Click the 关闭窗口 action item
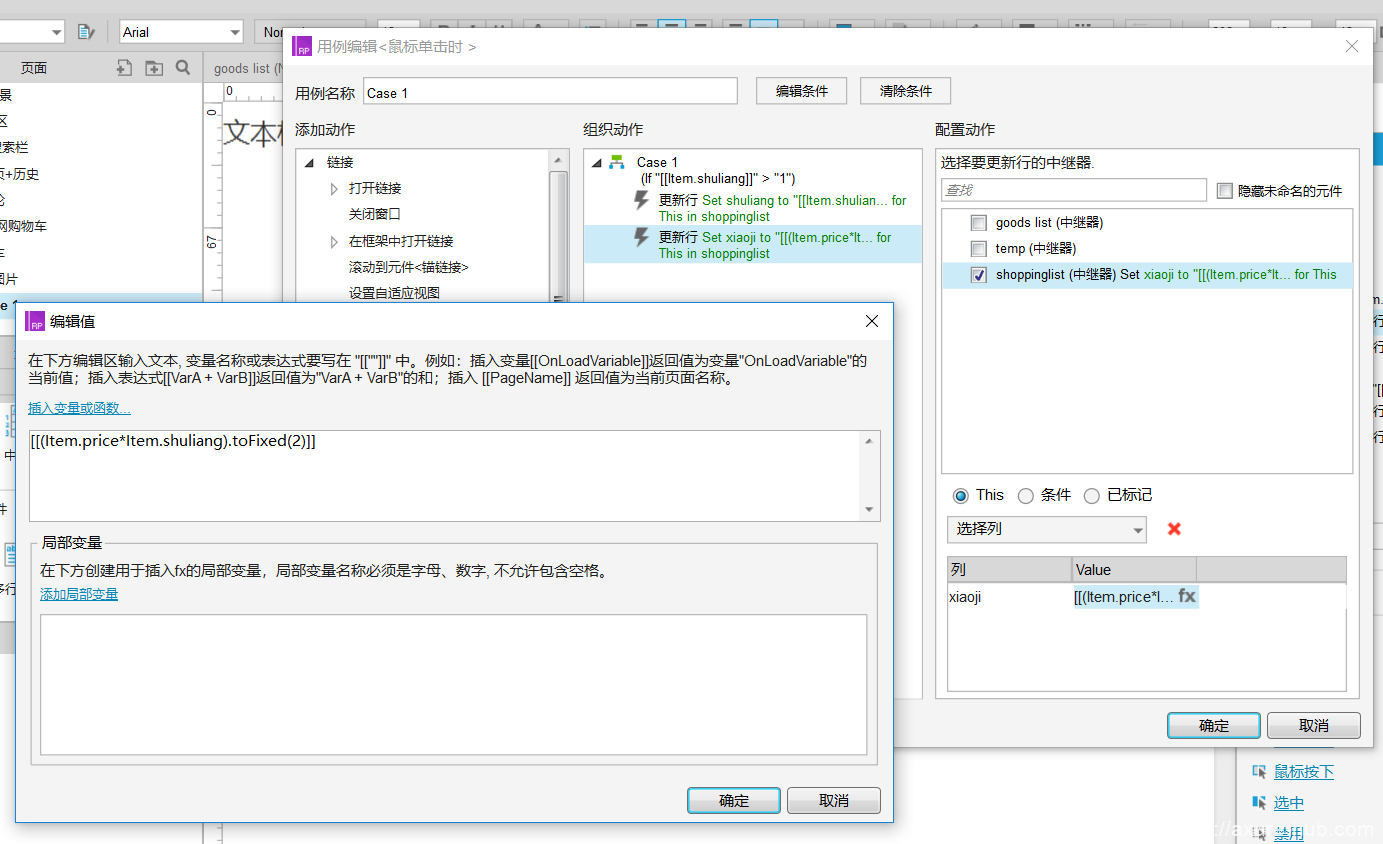The image size is (1383, 844). (x=374, y=214)
